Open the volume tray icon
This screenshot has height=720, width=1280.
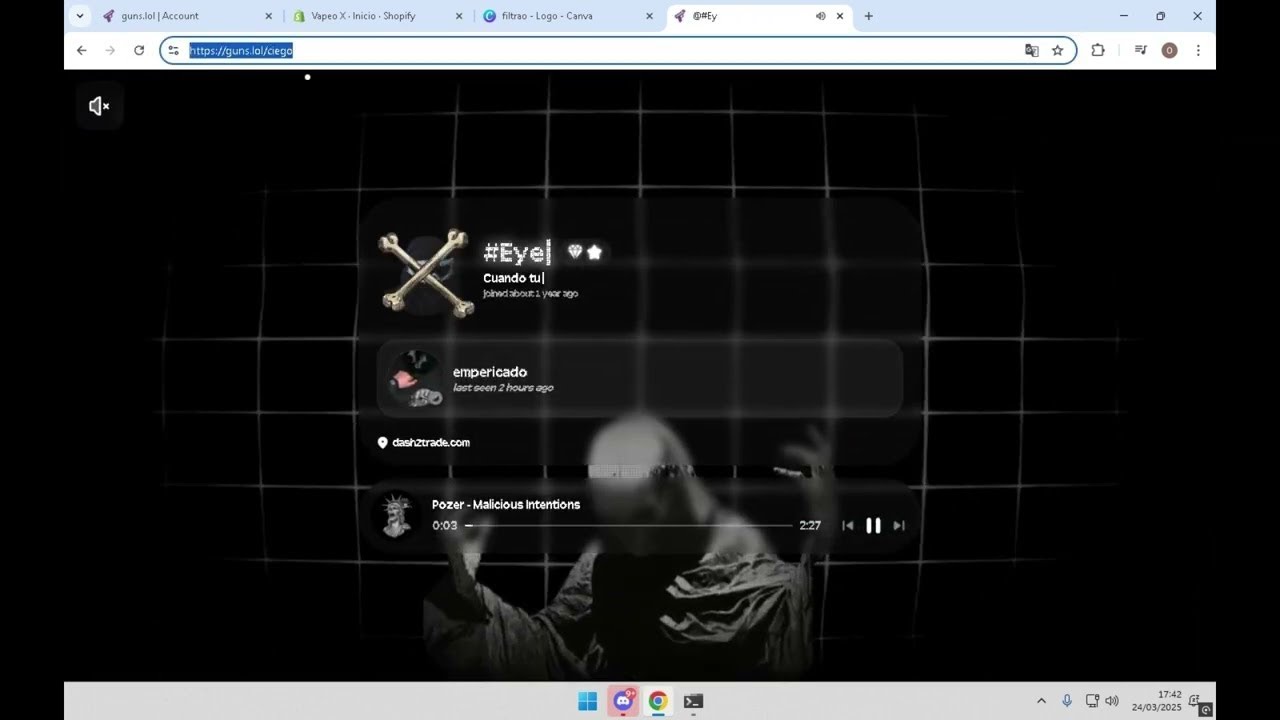pos(1112,701)
